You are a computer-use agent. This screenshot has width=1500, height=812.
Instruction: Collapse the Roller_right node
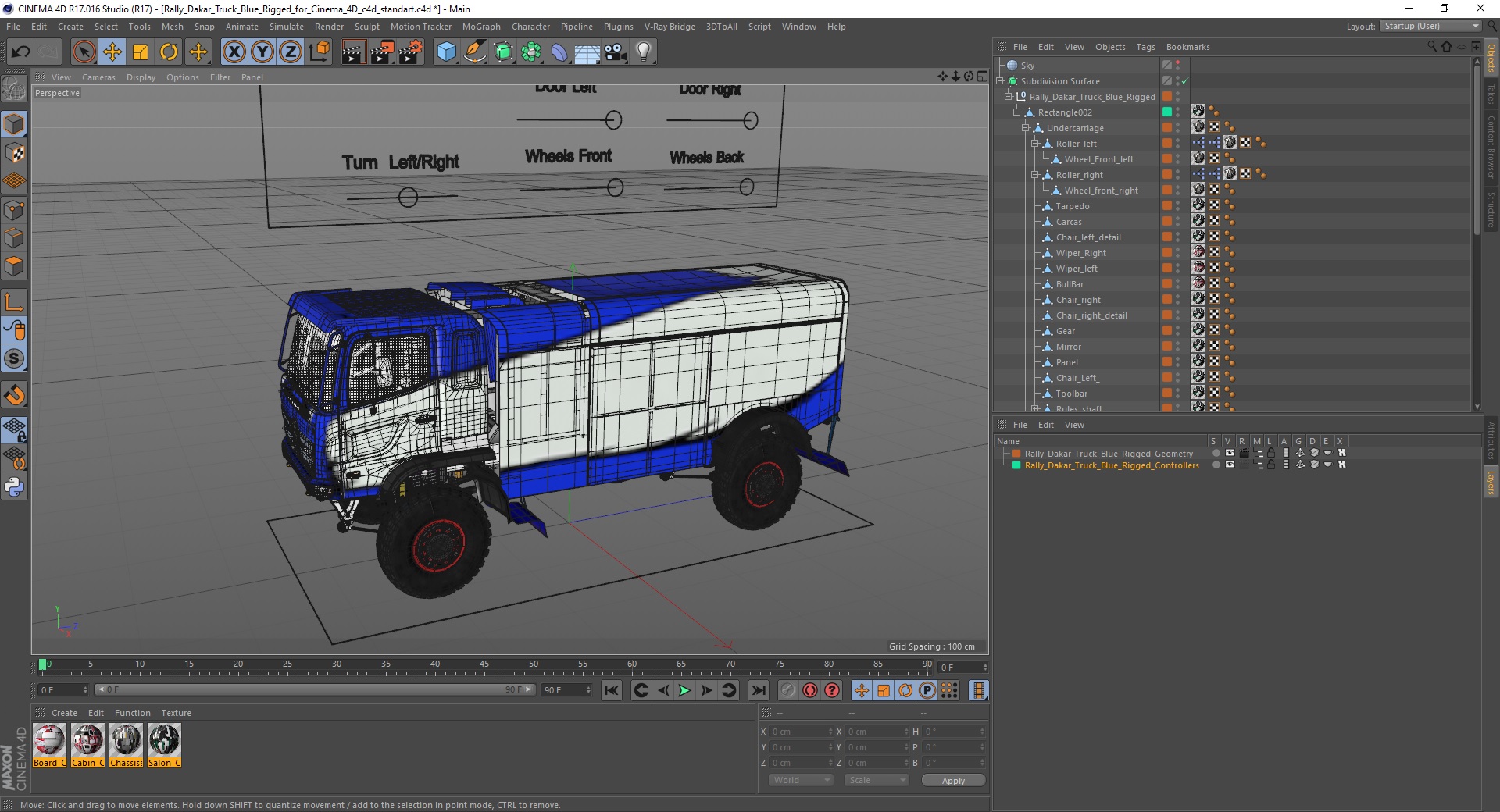coord(1035,175)
